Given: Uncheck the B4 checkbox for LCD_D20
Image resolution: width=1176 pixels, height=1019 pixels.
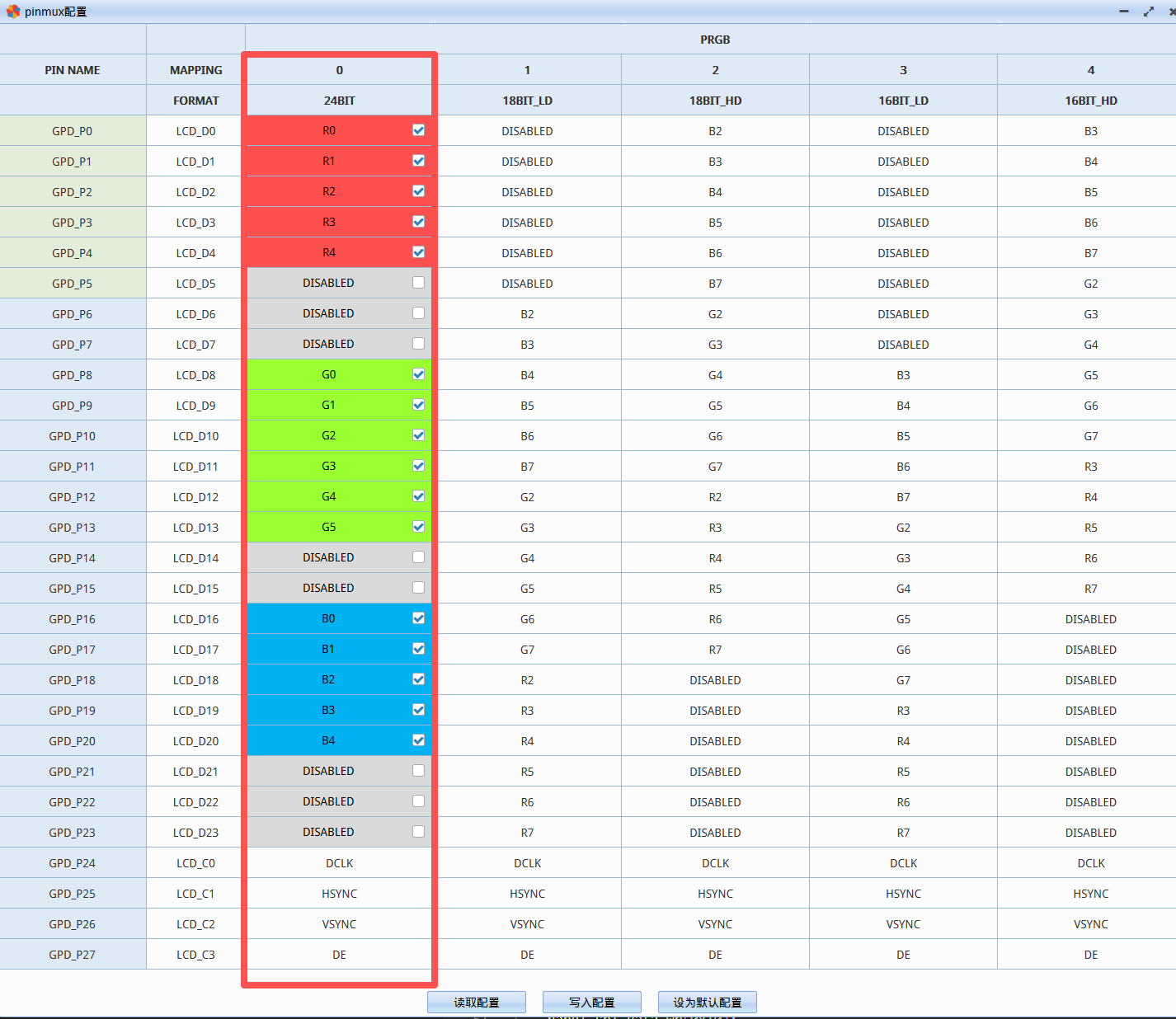Looking at the screenshot, I should click(418, 740).
